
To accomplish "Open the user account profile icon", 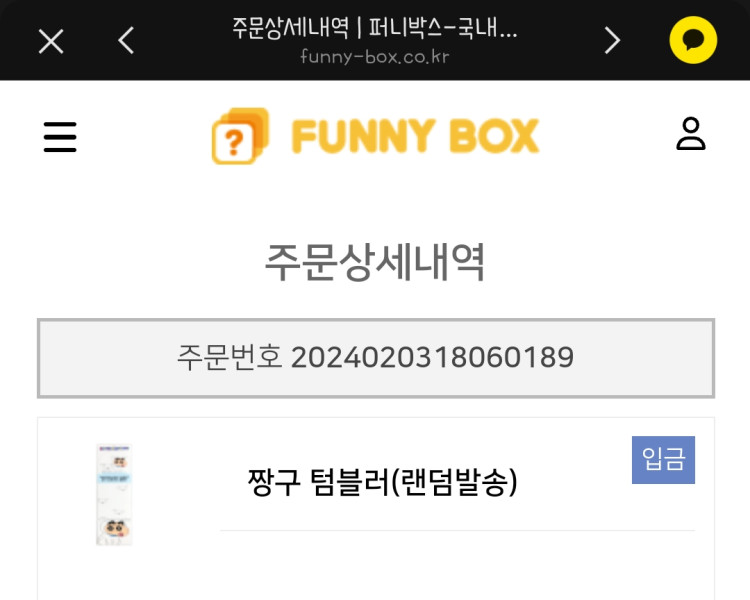I will (x=691, y=134).
